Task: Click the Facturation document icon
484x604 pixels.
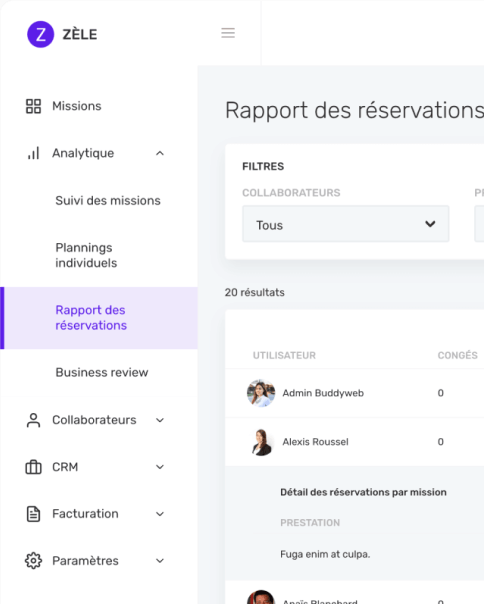Action: coord(34,514)
